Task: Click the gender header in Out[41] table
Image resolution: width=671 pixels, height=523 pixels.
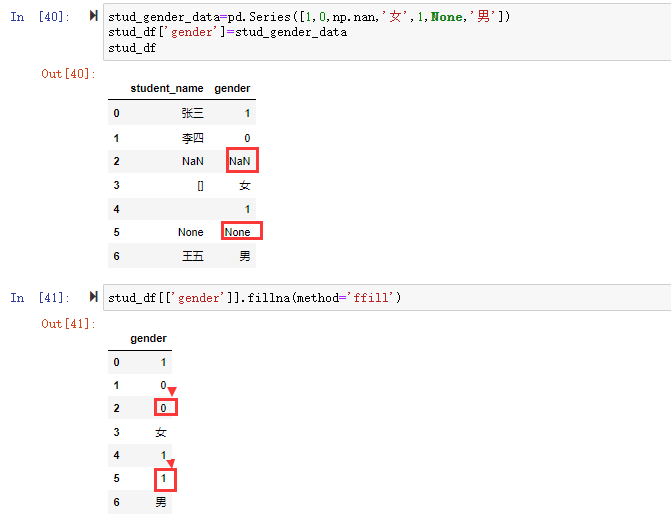Action: pyautogui.click(x=148, y=338)
